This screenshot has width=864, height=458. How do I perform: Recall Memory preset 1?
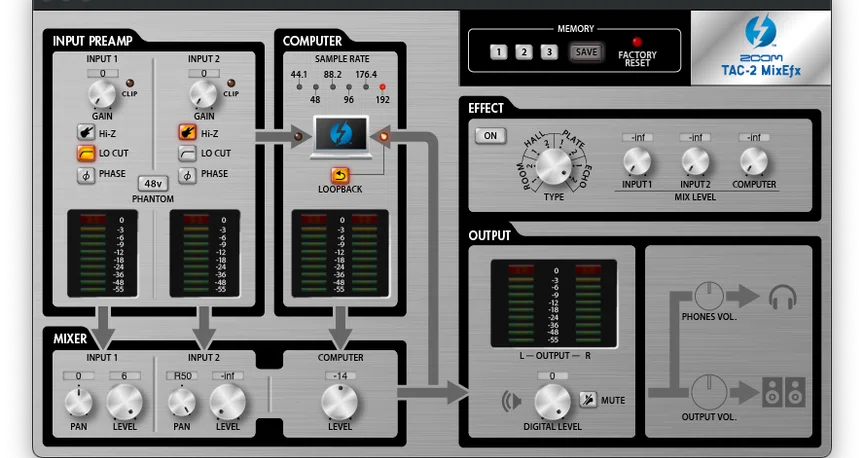click(499, 52)
